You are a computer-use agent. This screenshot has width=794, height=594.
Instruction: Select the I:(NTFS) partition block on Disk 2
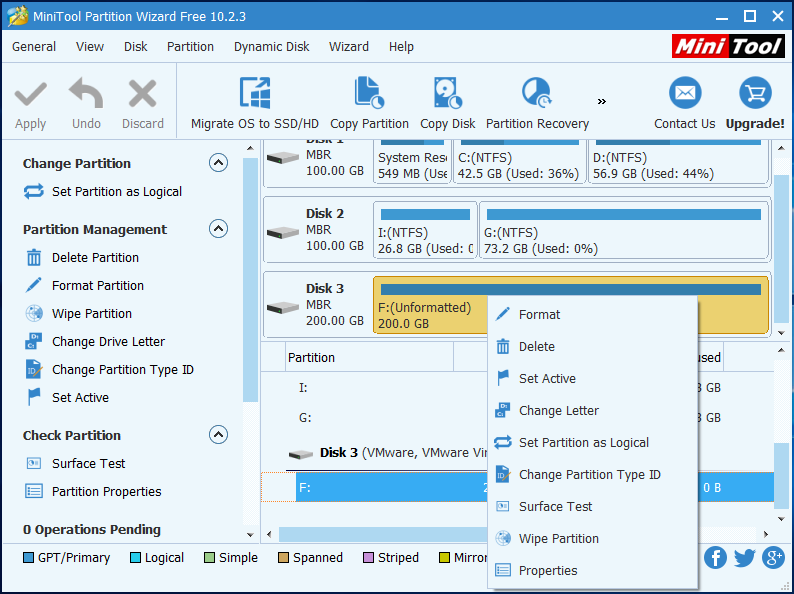(425, 230)
